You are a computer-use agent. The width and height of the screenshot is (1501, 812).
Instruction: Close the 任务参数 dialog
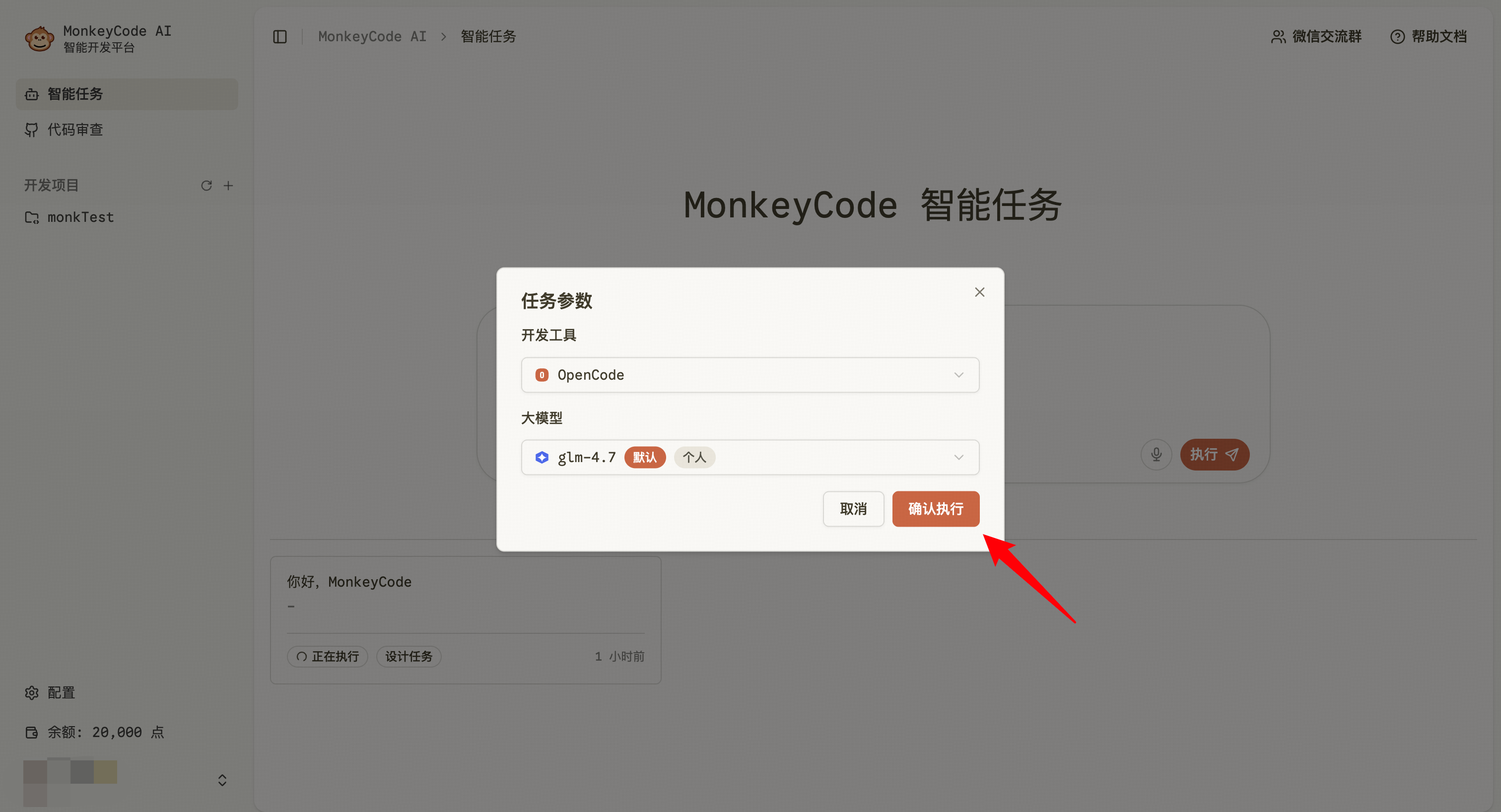pos(979,292)
